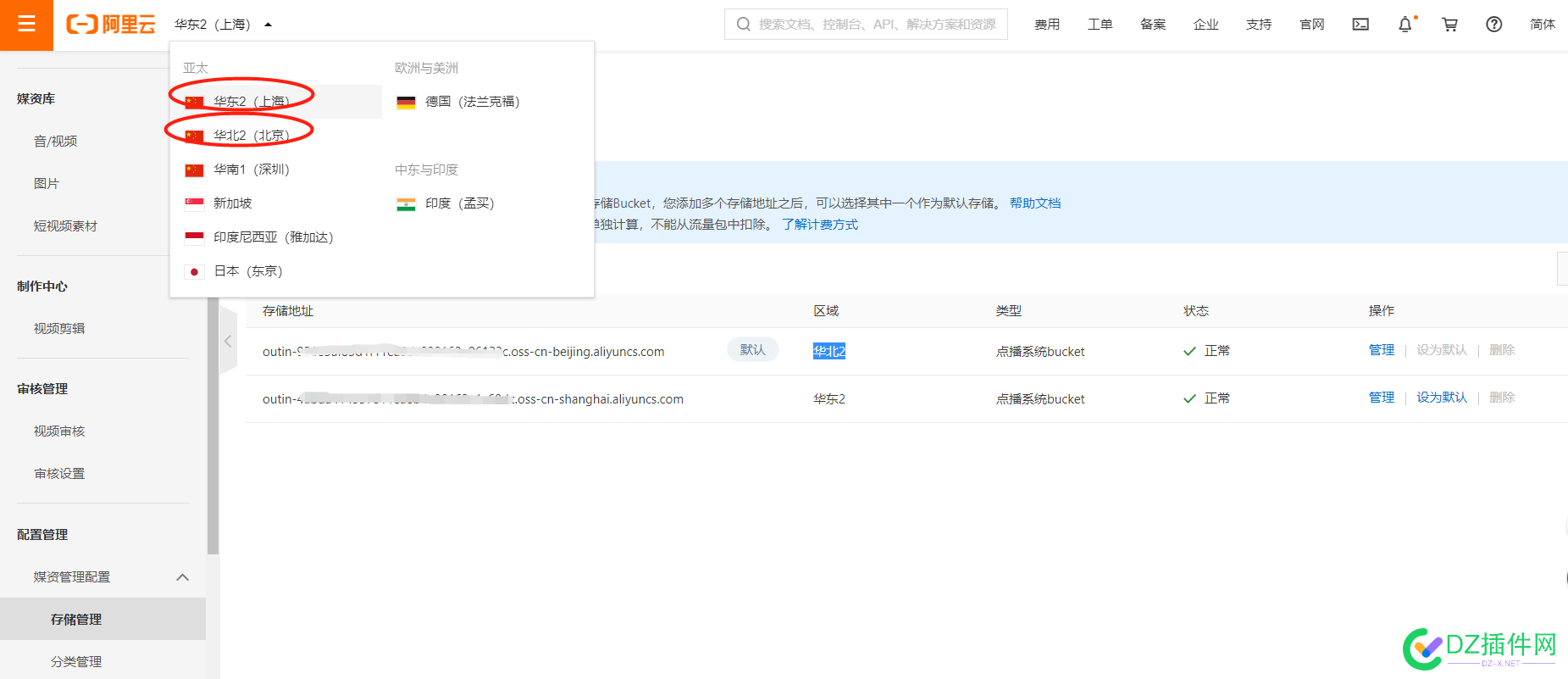The height and width of the screenshot is (679, 1568).
Task: Click the China flag beside 华南1 (深圳)
Action: point(194,170)
